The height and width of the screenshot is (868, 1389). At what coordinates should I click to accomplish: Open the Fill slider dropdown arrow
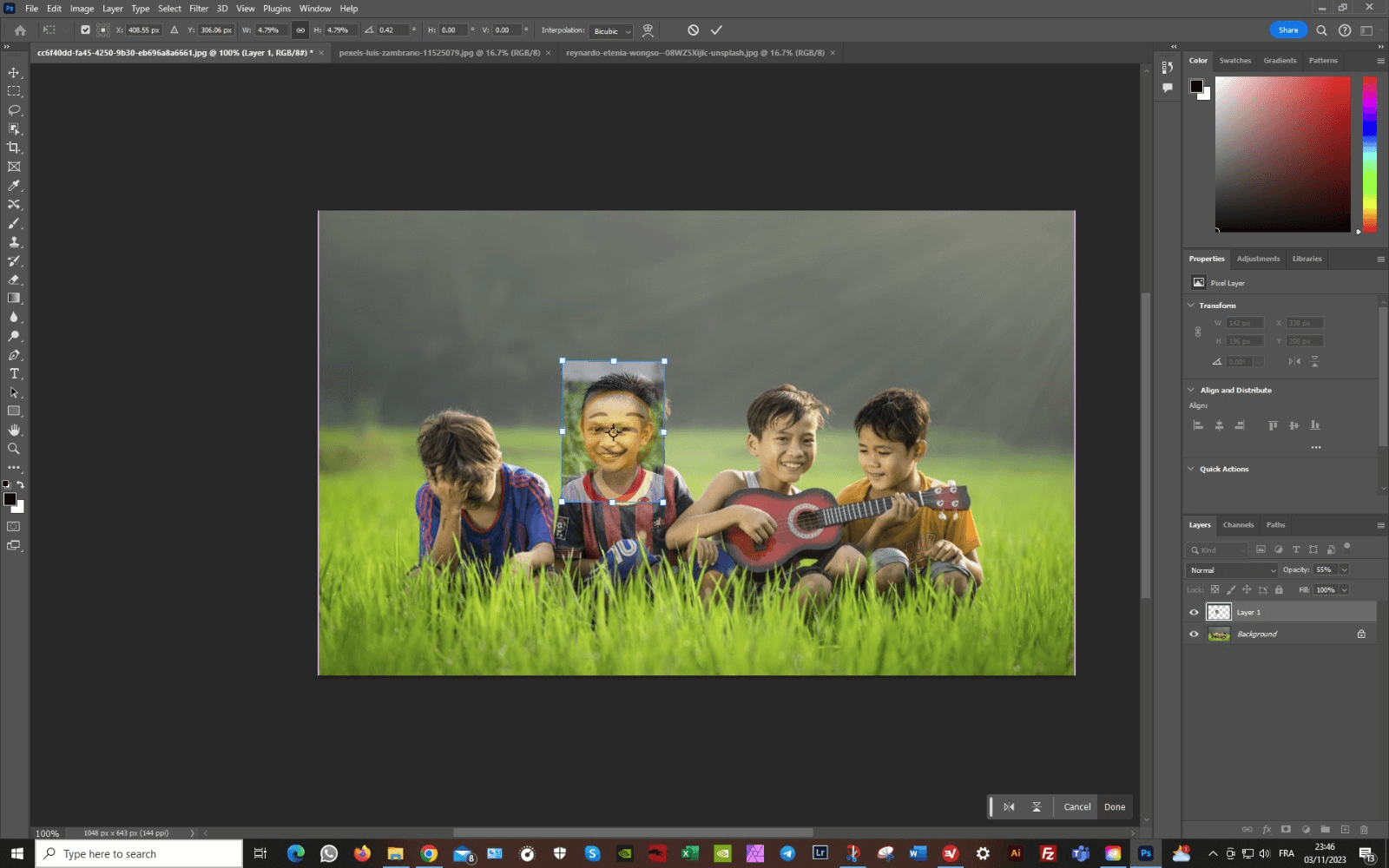1344,590
